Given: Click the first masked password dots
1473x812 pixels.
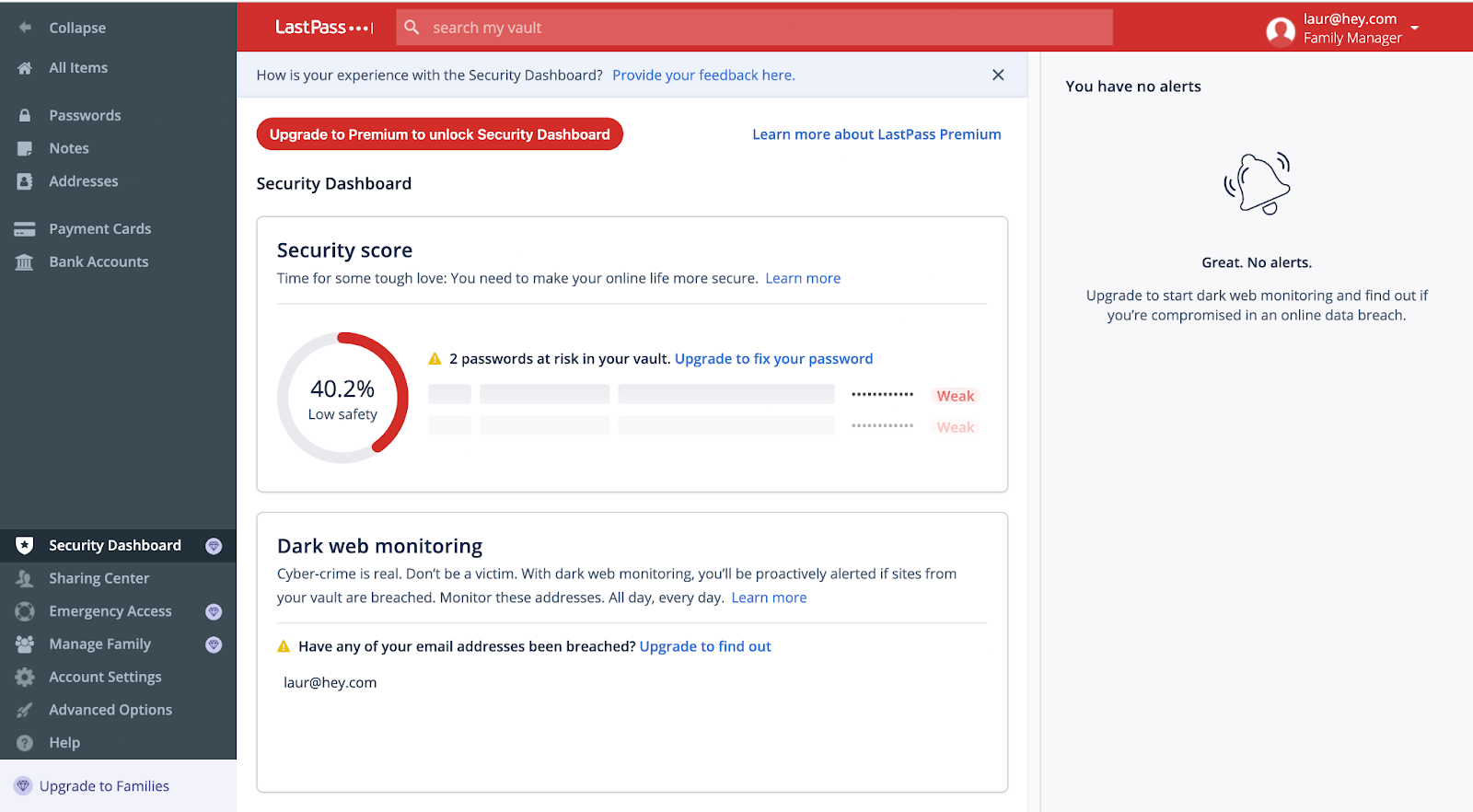Looking at the screenshot, I should (x=882, y=395).
